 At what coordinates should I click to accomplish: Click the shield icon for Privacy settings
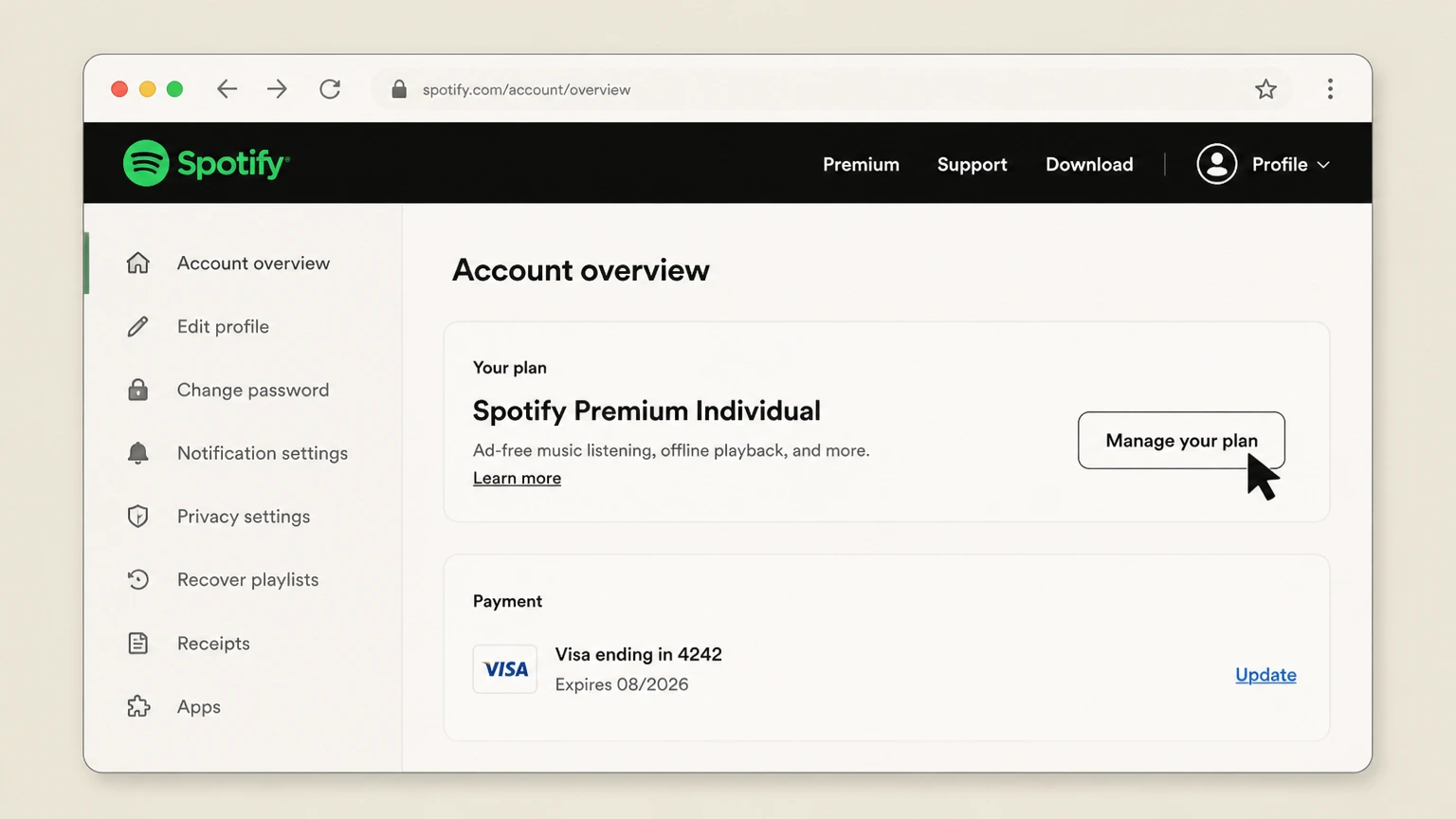click(x=138, y=517)
